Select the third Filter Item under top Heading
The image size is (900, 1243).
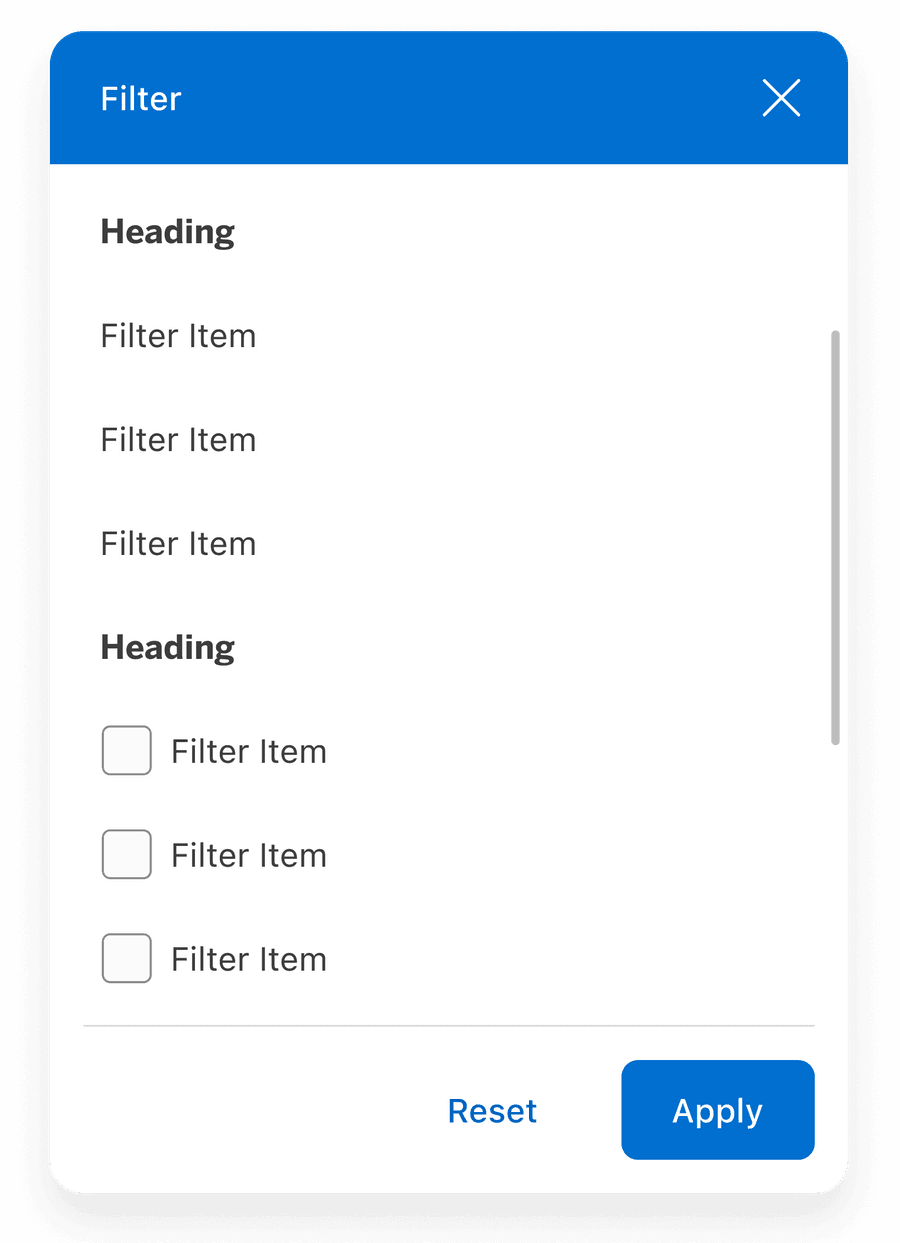point(177,543)
